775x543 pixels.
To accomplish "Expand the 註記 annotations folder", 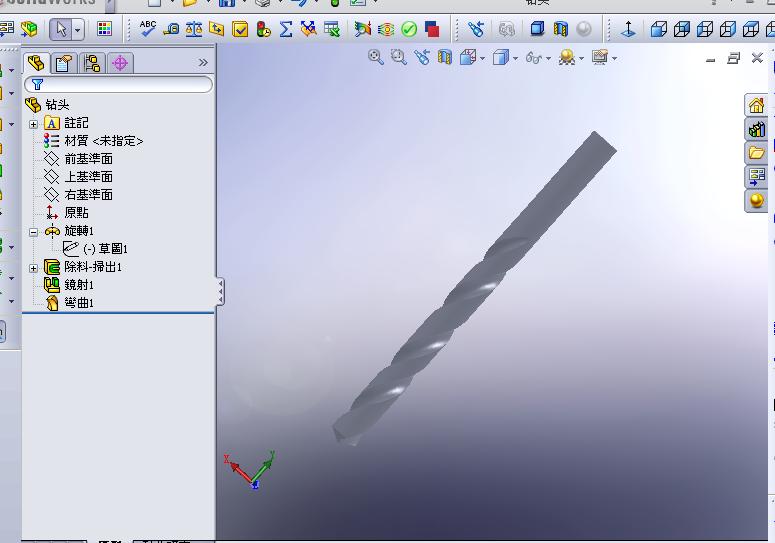I will 33,124.
